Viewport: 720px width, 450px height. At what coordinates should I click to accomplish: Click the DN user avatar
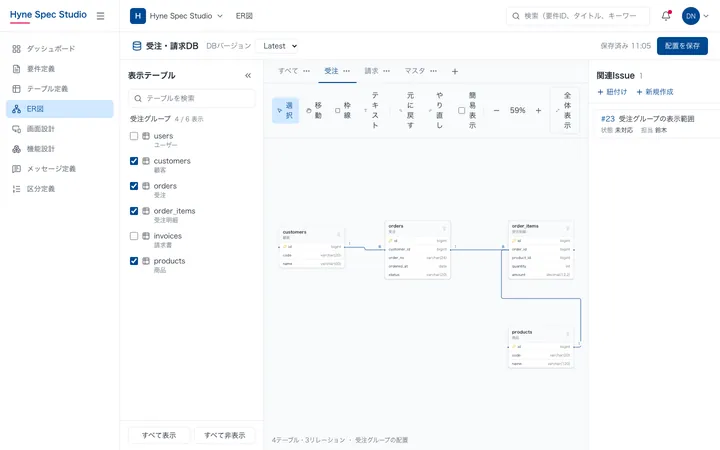(x=691, y=16)
